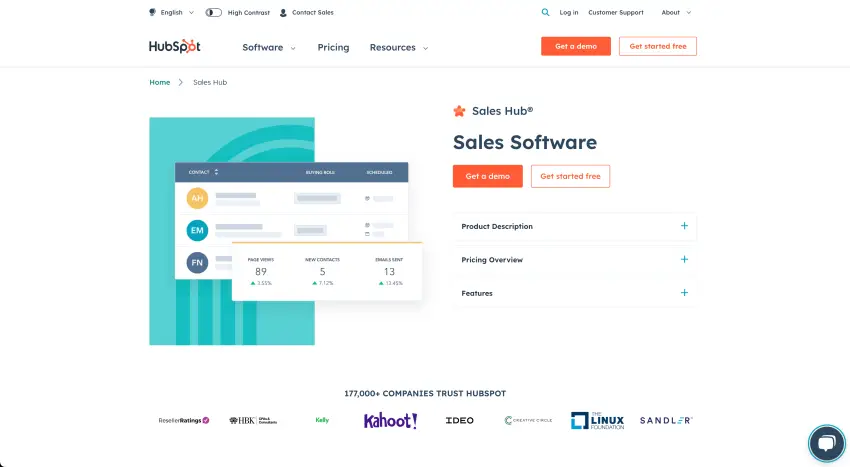
Task: Open Customer Support link
Action: point(616,12)
